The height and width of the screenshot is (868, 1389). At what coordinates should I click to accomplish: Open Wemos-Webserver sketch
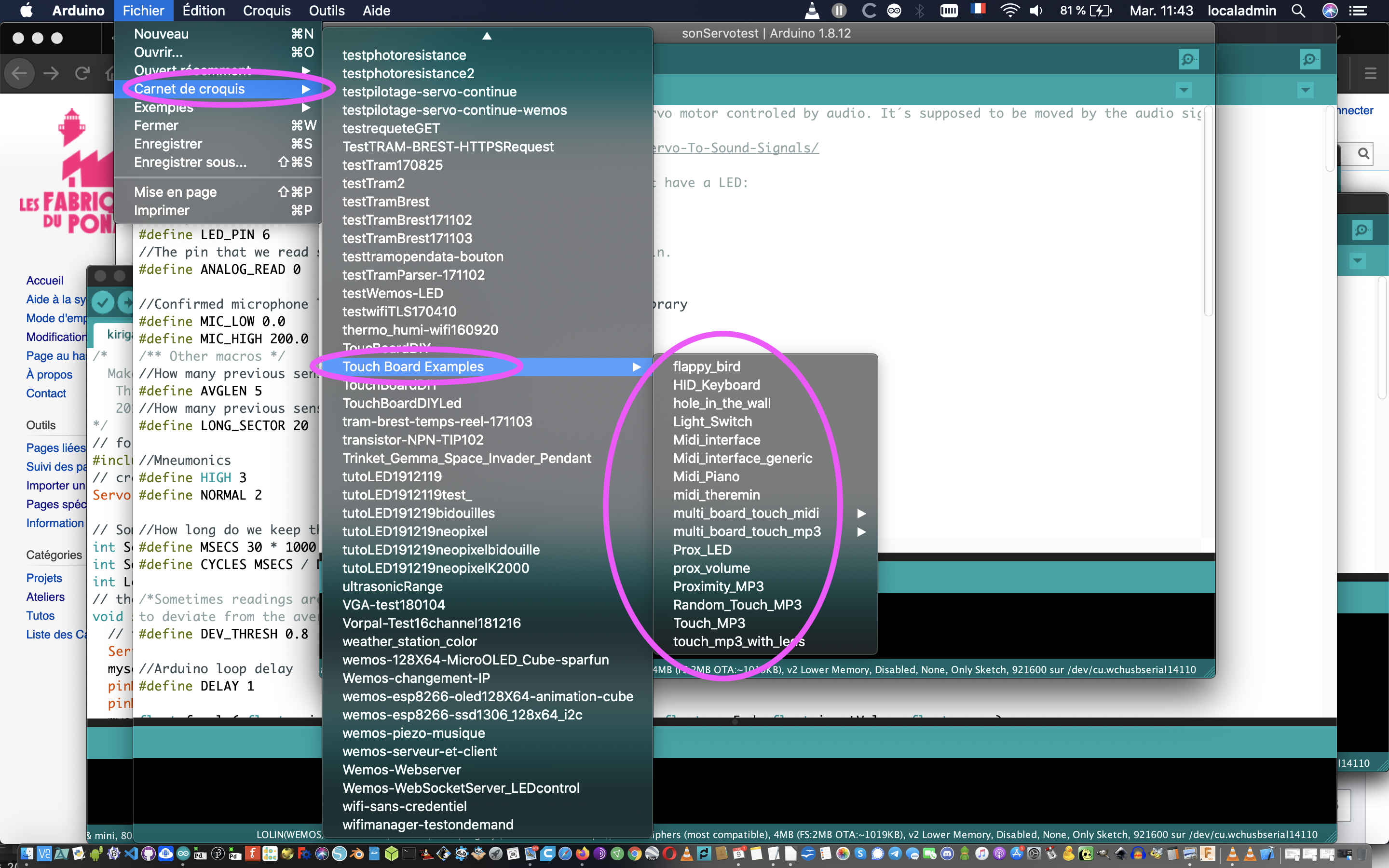pos(487,770)
